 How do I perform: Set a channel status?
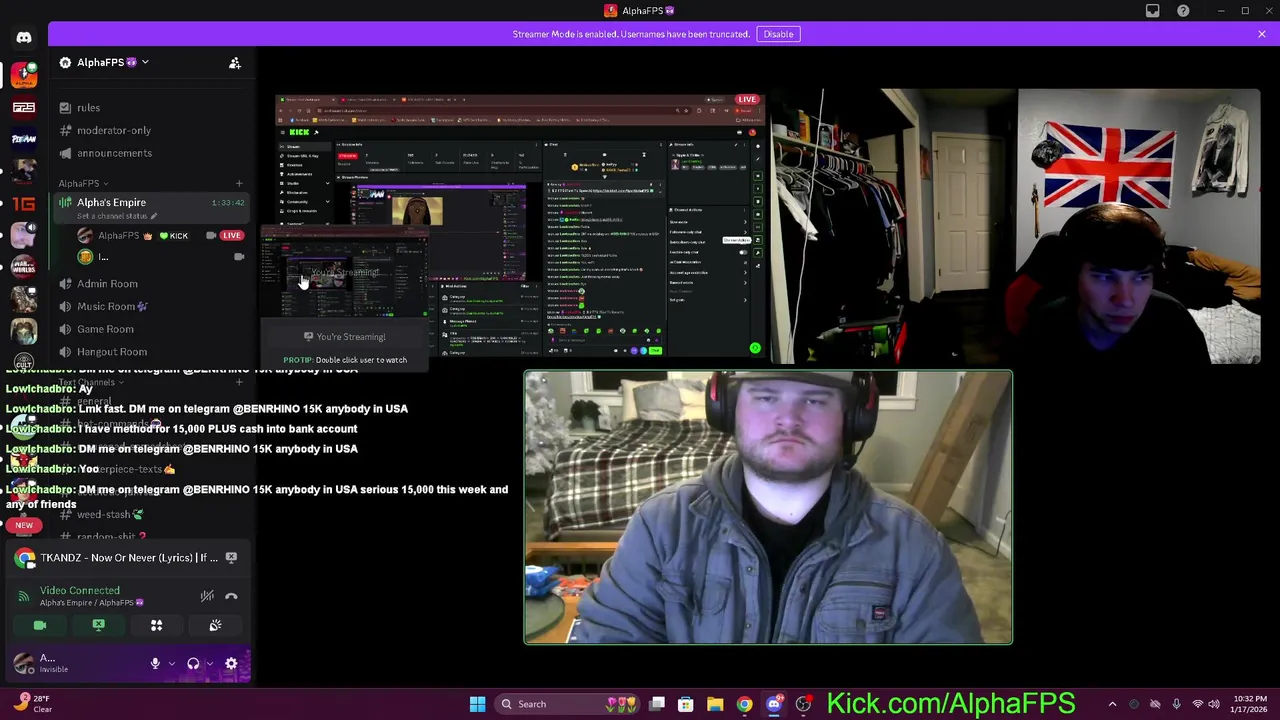click(117, 216)
